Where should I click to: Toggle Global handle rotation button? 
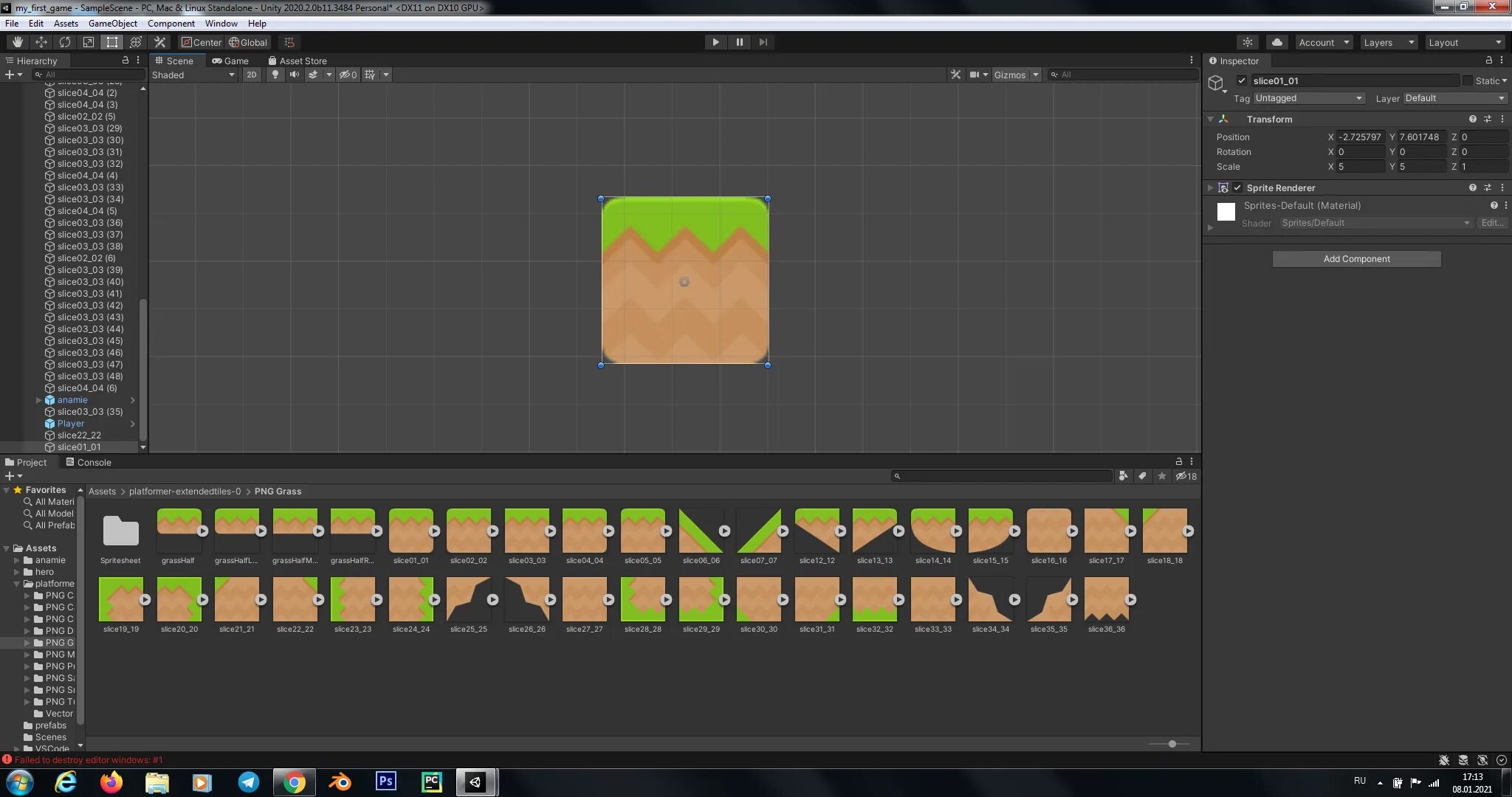248,42
